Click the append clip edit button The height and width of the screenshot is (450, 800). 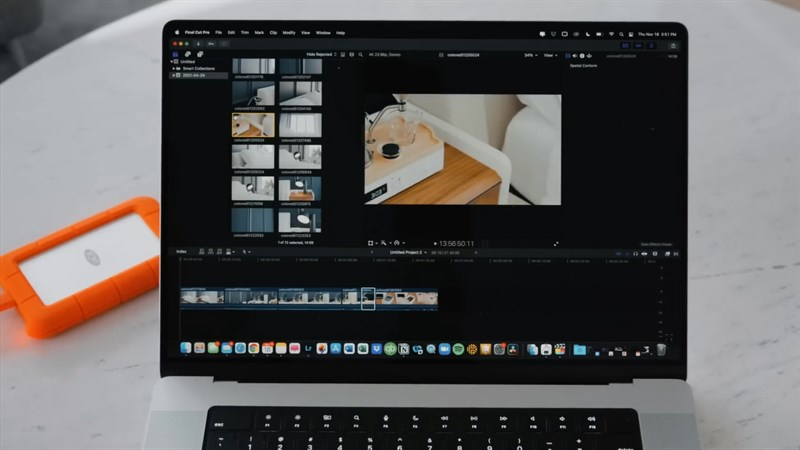coord(219,252)
